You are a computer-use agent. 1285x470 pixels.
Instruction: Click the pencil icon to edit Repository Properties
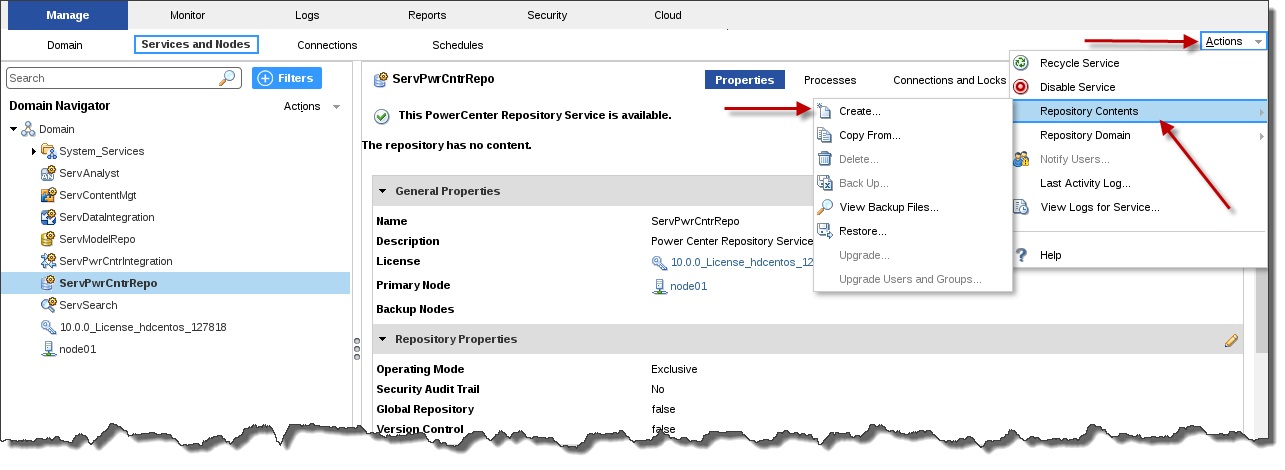point(1231,340)
